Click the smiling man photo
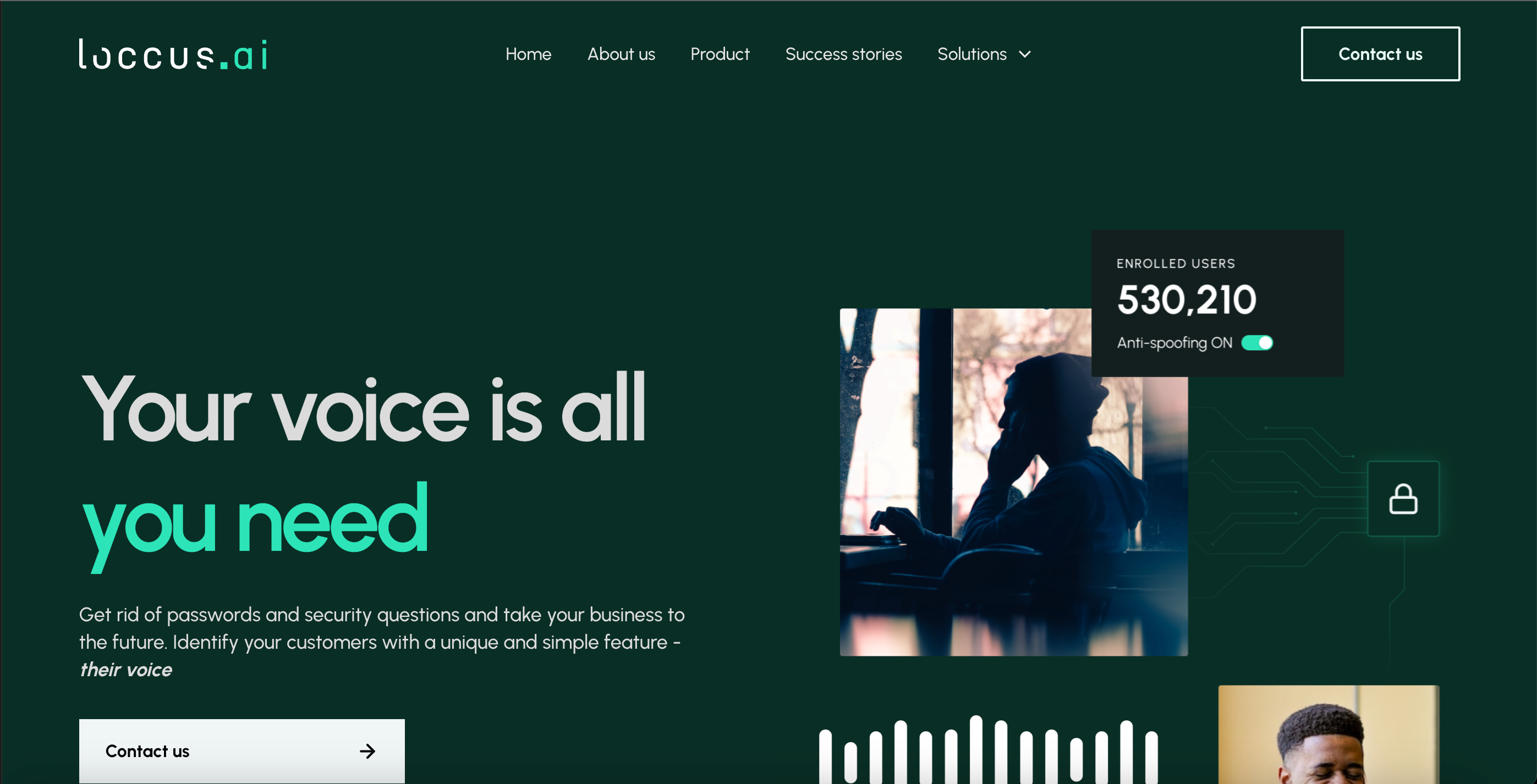 point(1329,735)
